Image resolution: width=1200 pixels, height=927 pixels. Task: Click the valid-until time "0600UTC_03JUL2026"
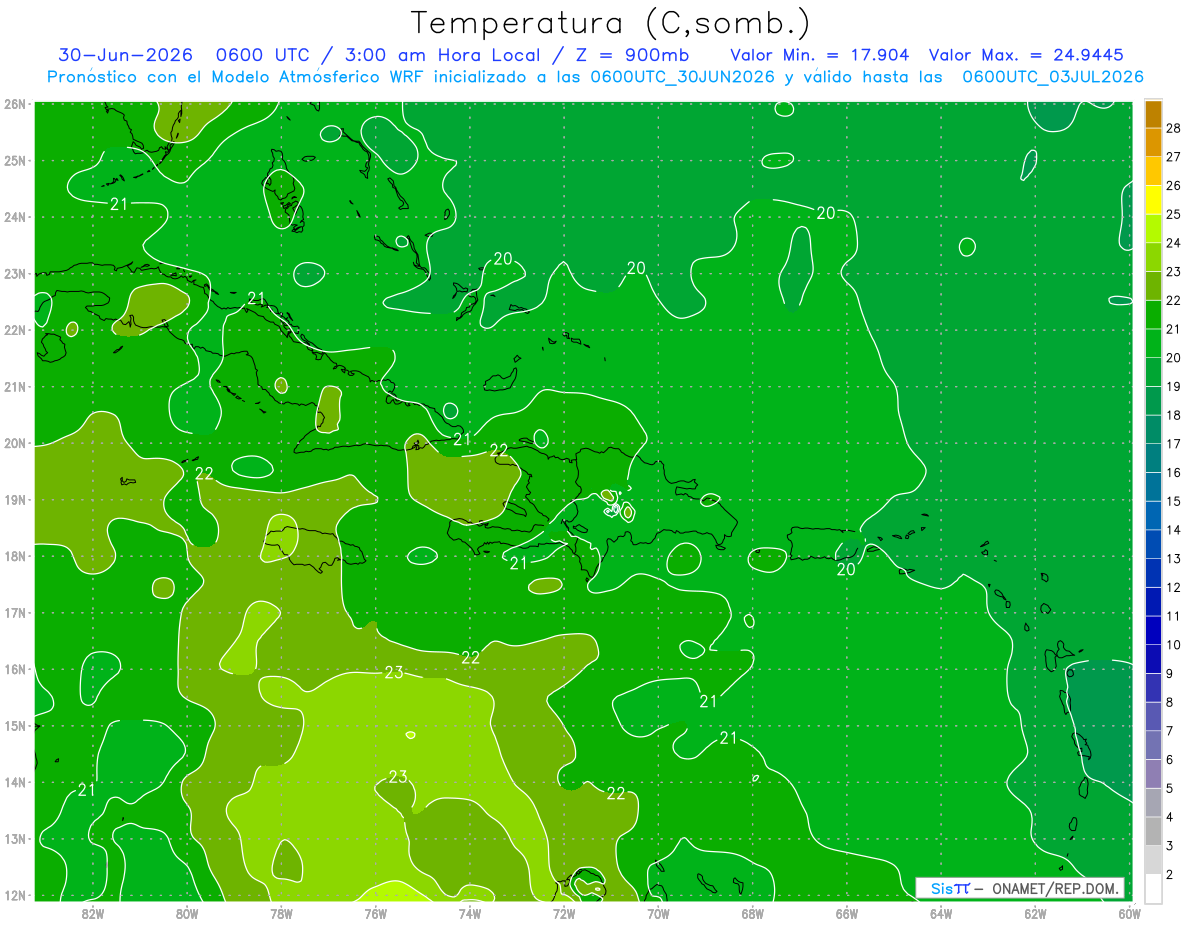(x=1053, y=77)
